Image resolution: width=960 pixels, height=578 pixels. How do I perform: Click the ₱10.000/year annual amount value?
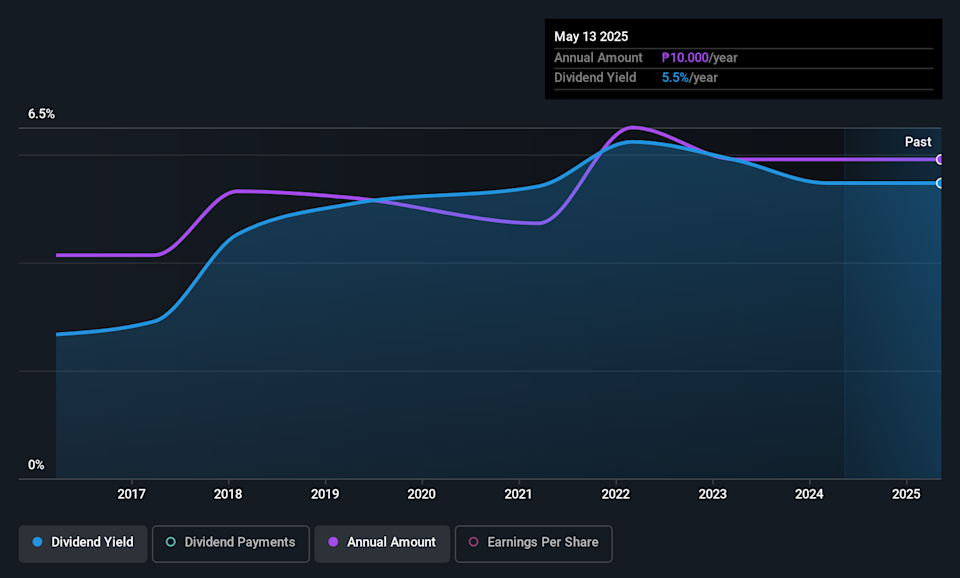699,58
